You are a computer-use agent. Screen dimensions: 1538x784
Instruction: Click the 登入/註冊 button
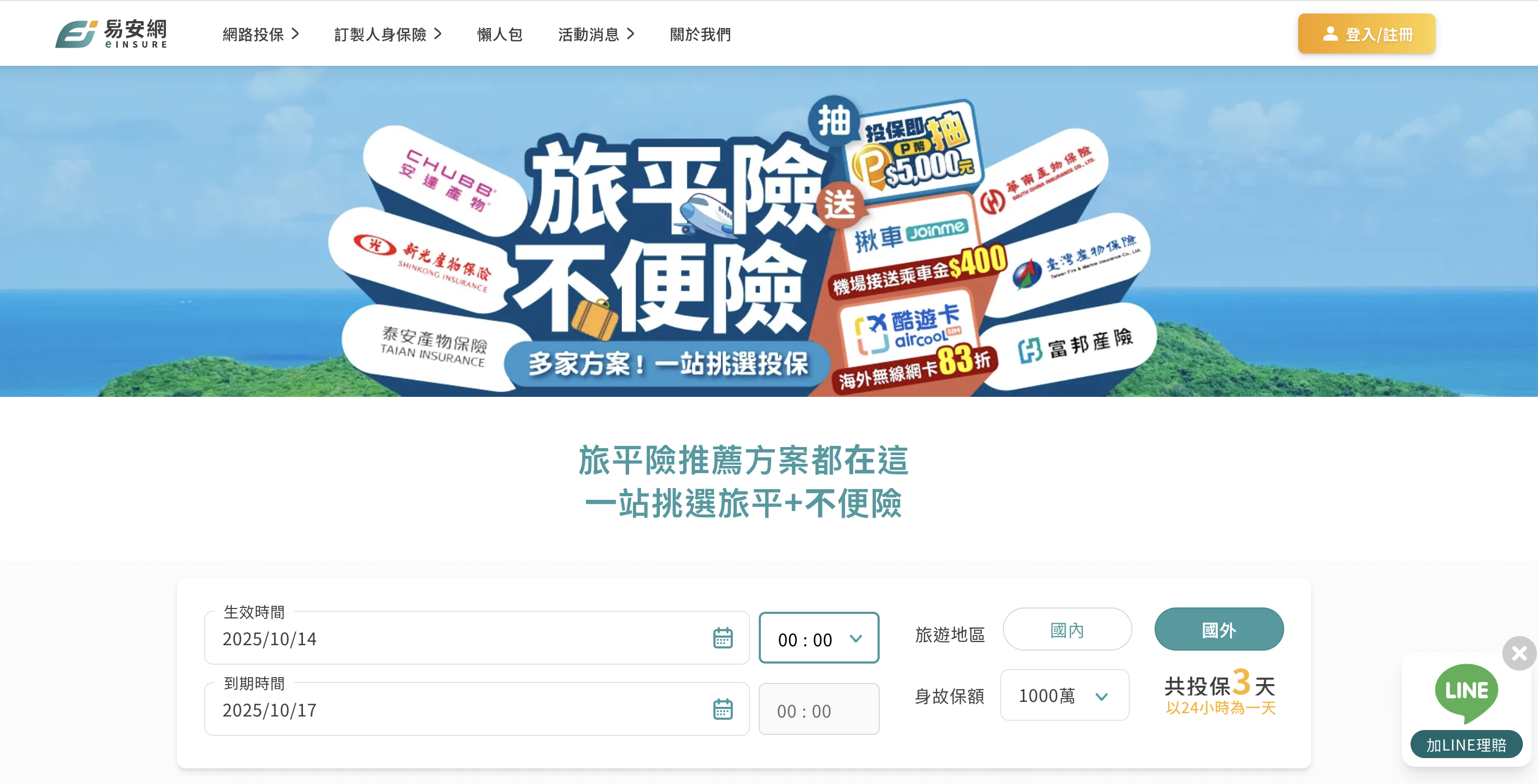1366,34
